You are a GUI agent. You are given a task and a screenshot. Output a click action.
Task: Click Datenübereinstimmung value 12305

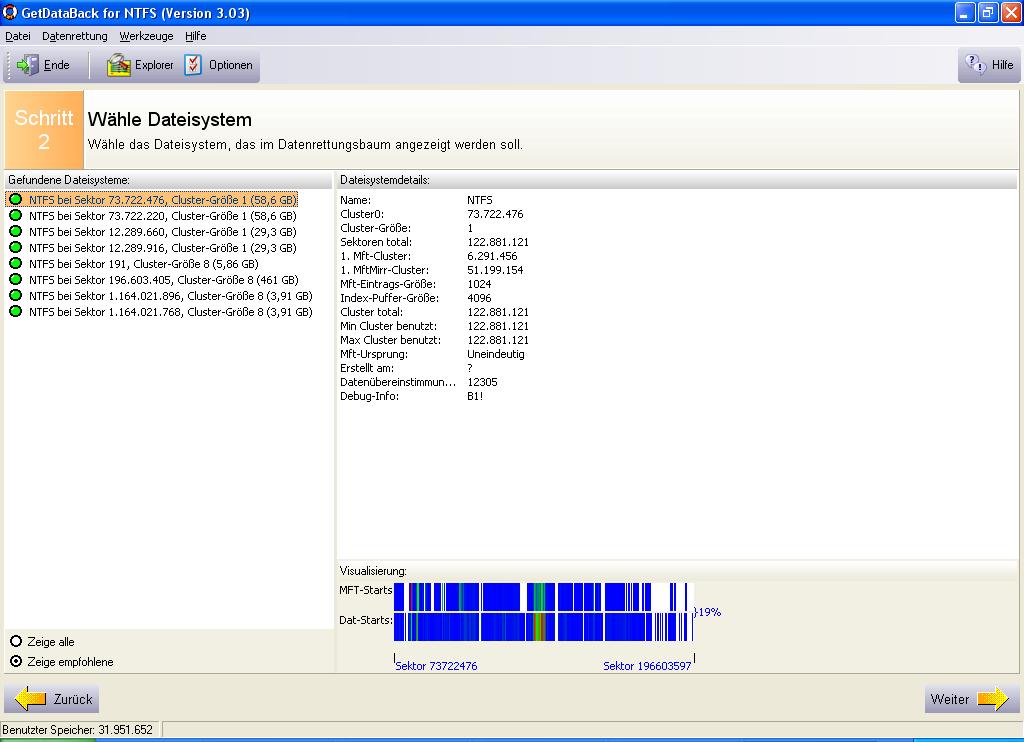(482, 382)
